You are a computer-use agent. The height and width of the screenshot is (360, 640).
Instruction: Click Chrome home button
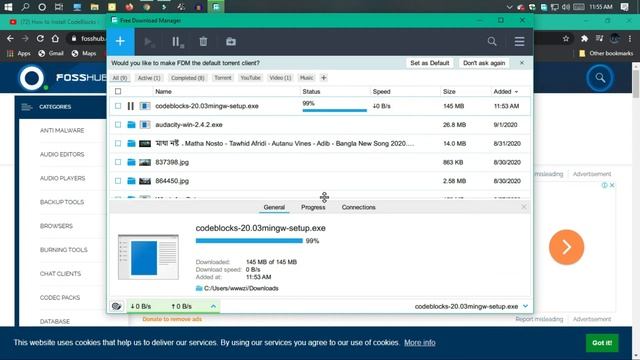point(55,38)
